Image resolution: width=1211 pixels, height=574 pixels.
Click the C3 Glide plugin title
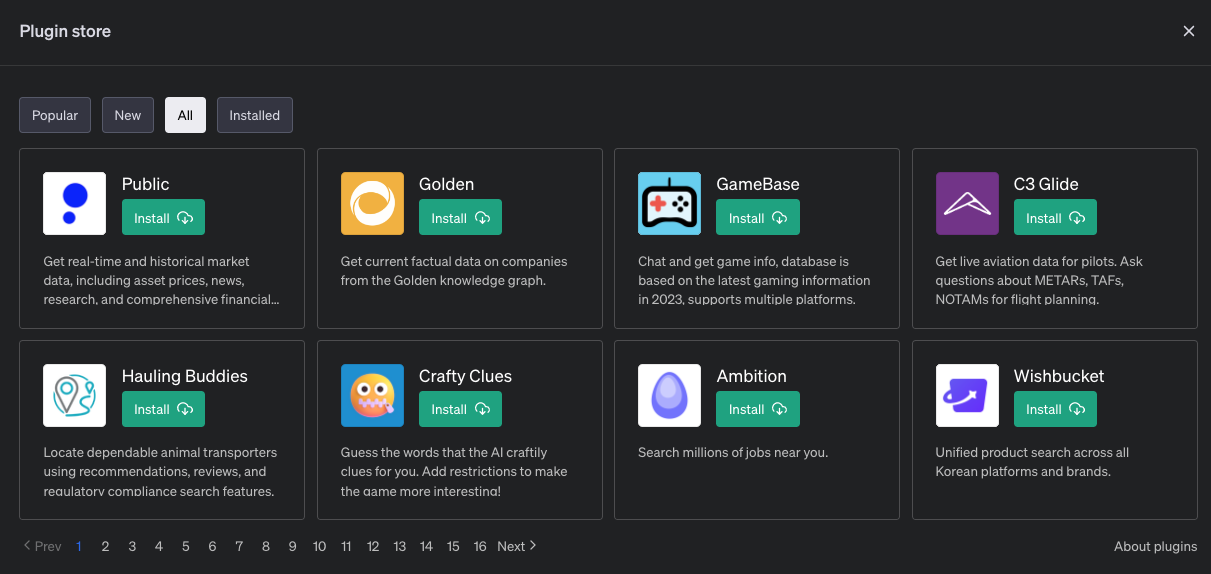point(1046,184)
